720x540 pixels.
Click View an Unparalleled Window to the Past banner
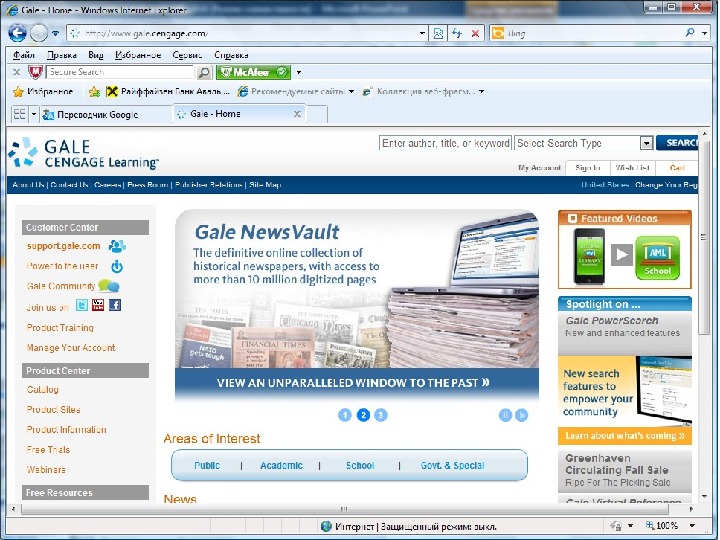point(357,382)
